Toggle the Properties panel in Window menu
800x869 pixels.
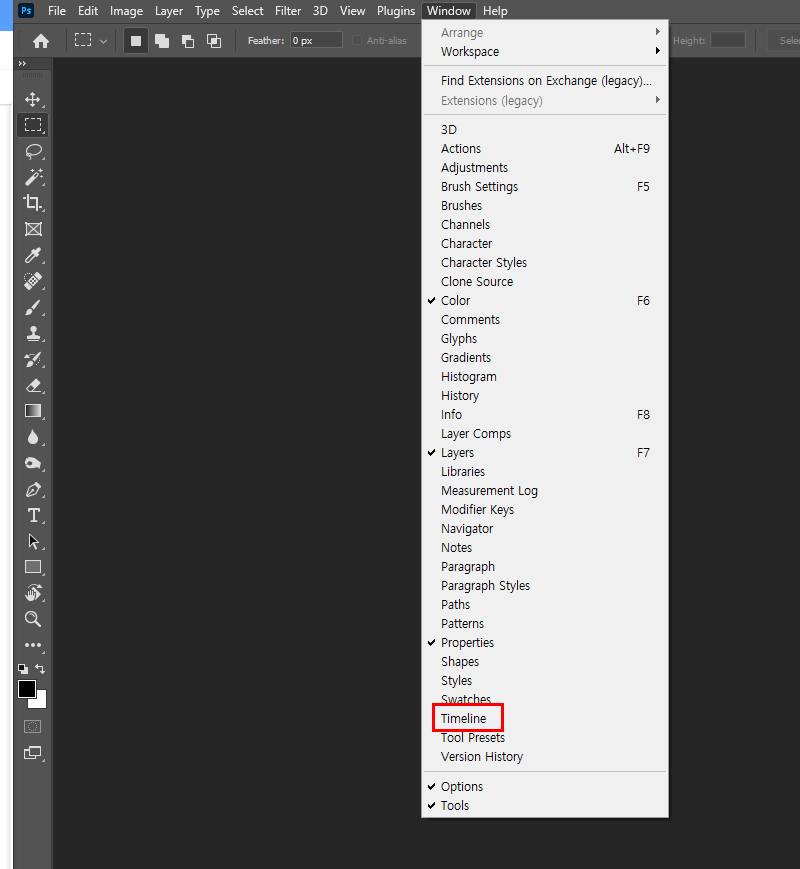point(544,642)
